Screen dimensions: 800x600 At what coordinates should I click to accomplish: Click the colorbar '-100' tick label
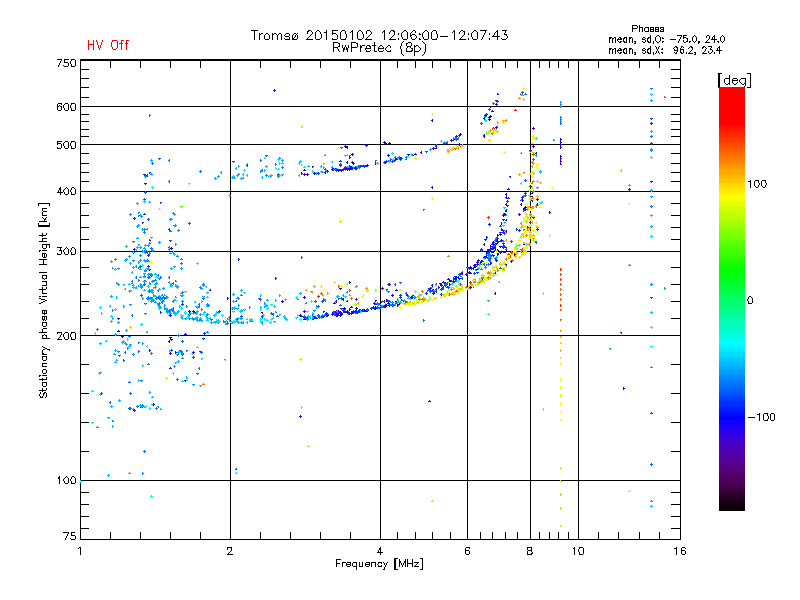(761, 417)
